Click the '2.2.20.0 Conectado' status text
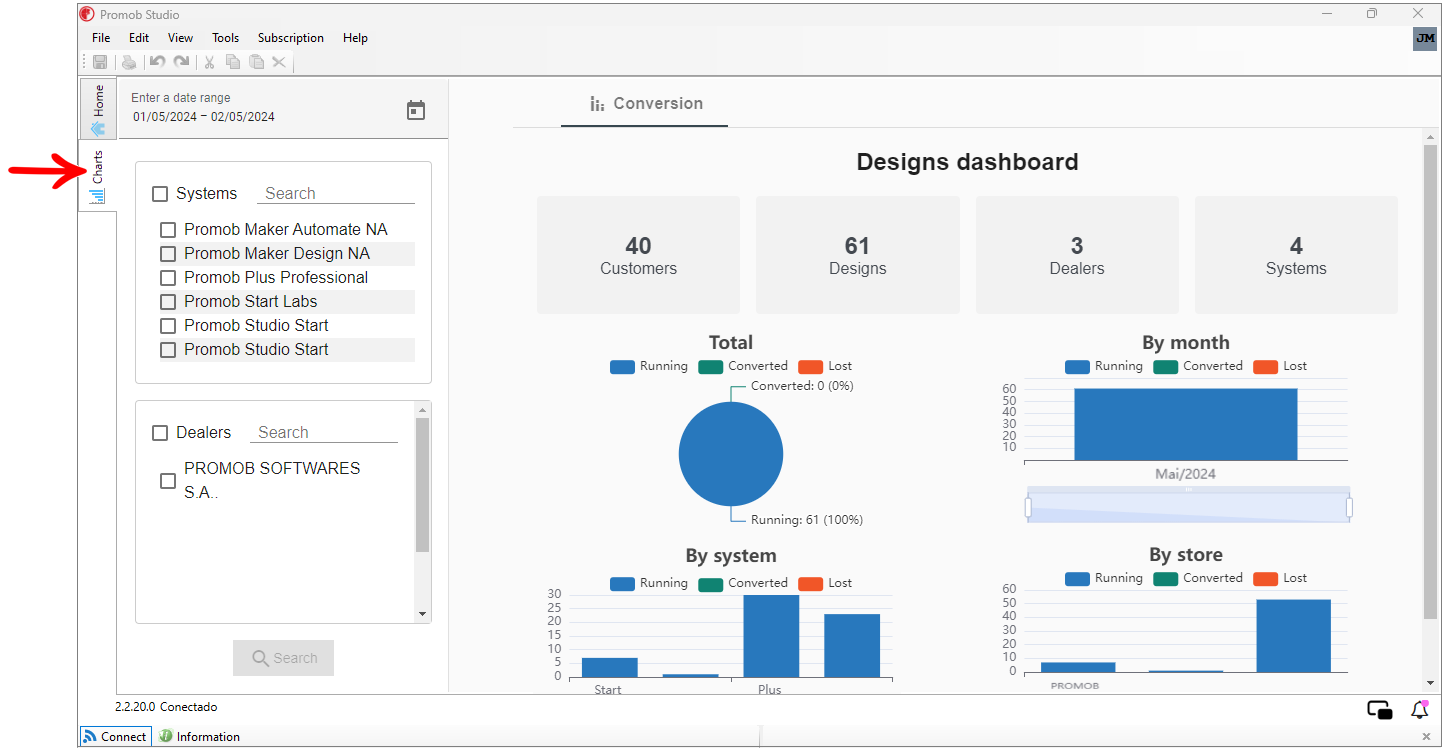The width and height of the screenshot is (1445, 751). pos(166,707)
